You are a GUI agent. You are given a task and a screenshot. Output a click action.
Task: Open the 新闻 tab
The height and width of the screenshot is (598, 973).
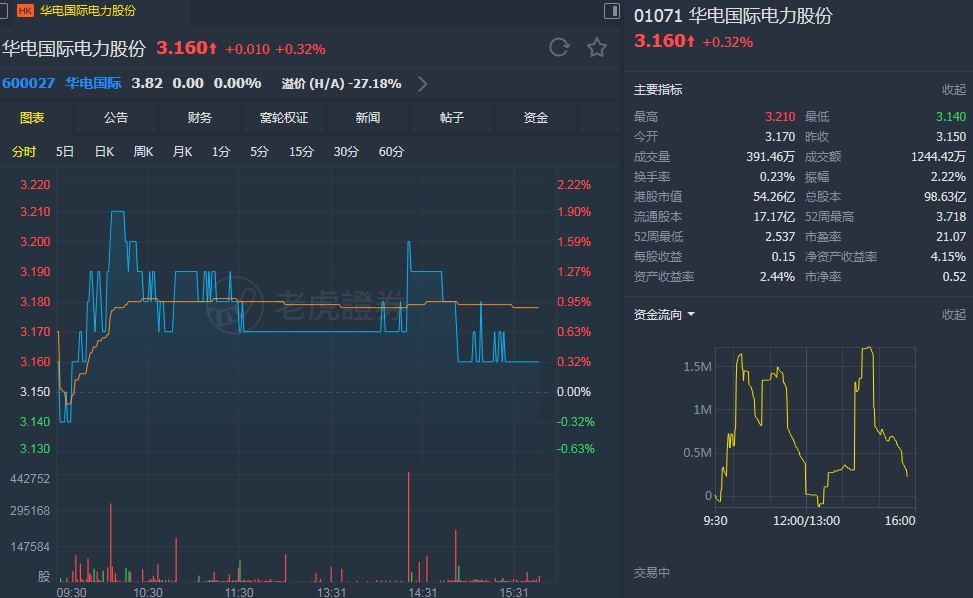pyautogui.click(x=368, y=118)
